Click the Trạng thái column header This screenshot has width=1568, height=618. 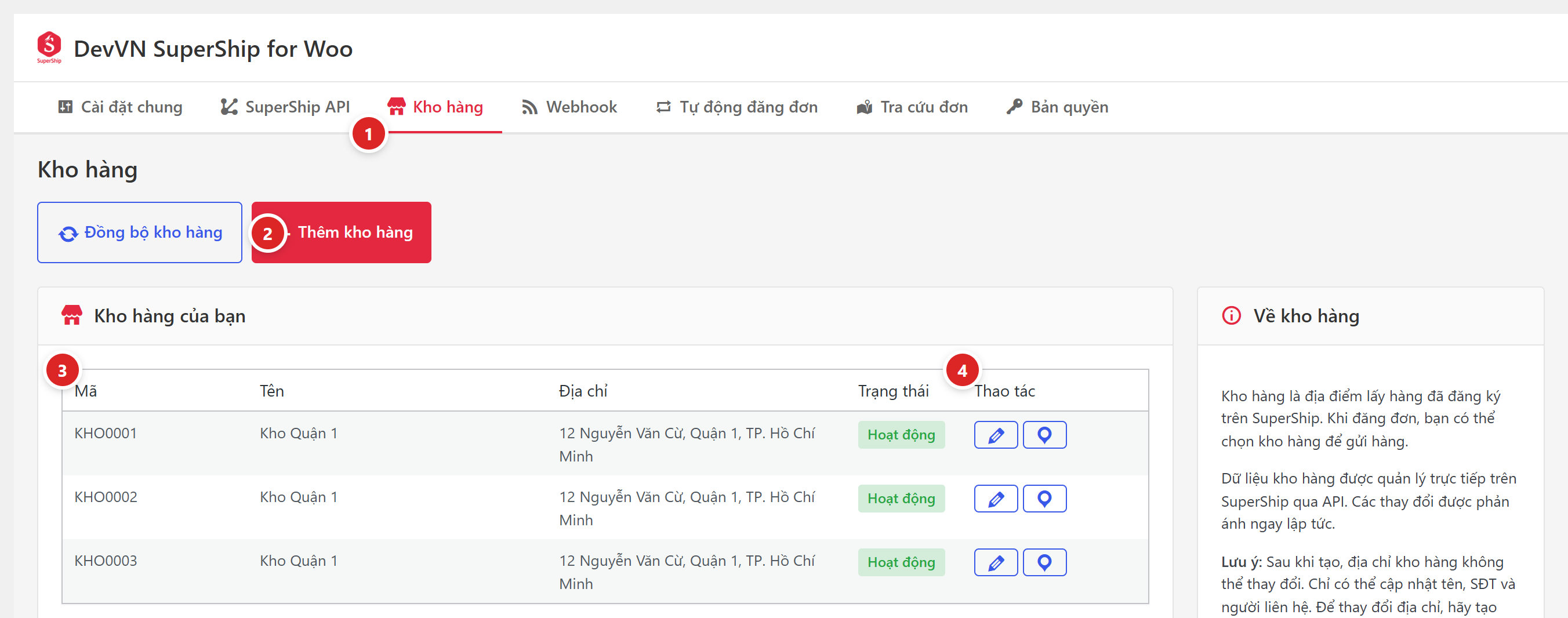click(x=894, y=391)
